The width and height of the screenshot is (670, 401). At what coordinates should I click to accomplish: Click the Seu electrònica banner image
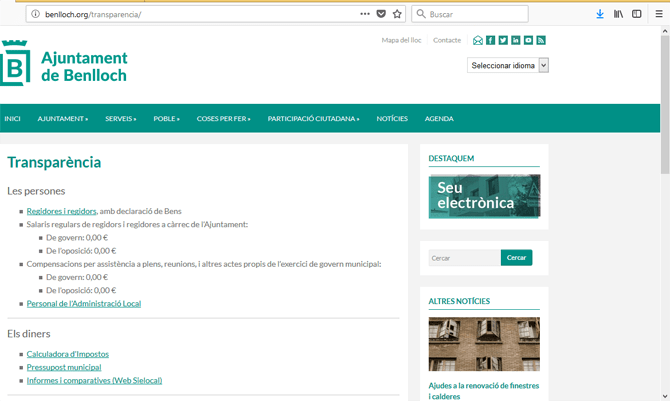(x=484, y=196)
